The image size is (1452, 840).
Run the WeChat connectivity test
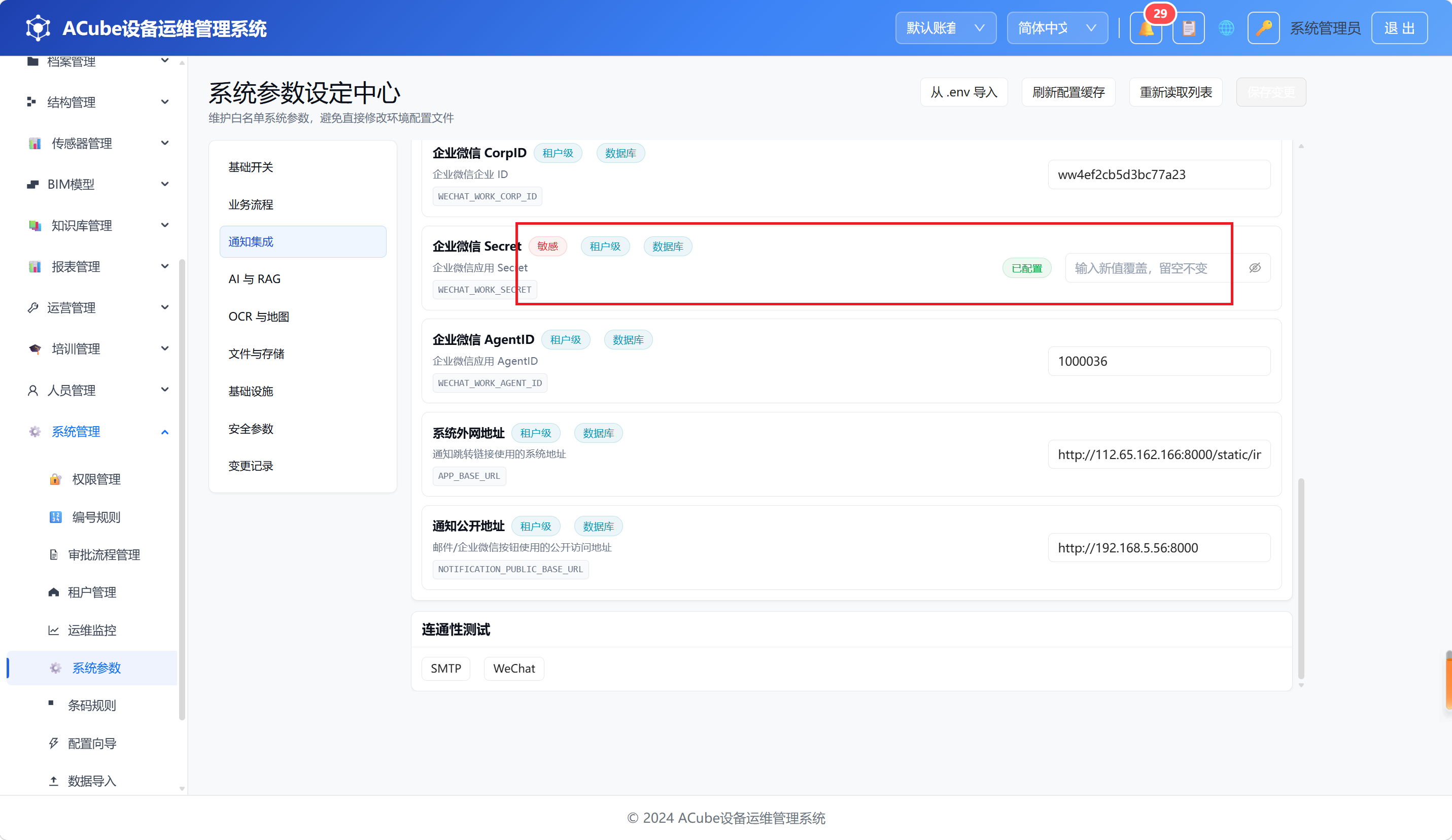pyautogui.click(x=514, y=669)
